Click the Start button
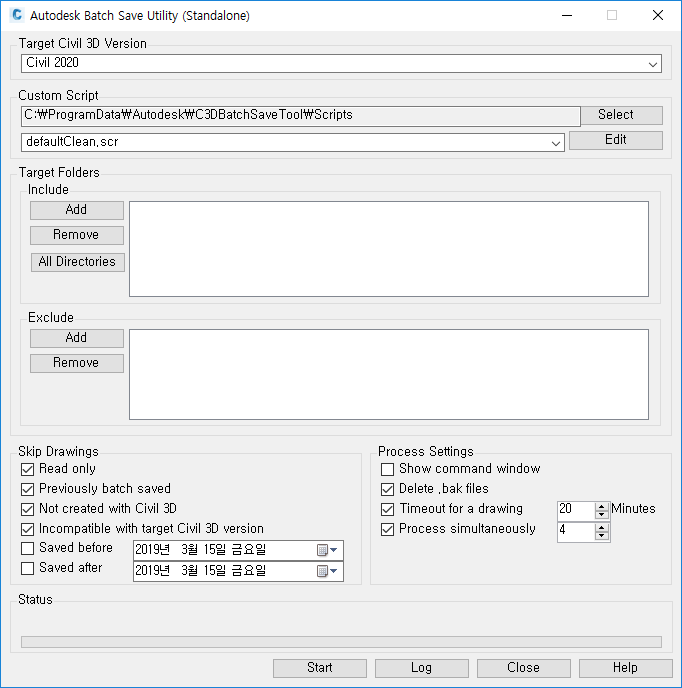 click(319, 668)
